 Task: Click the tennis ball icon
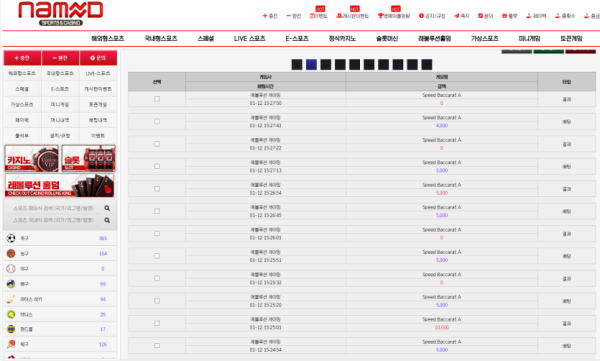(11, 314)
